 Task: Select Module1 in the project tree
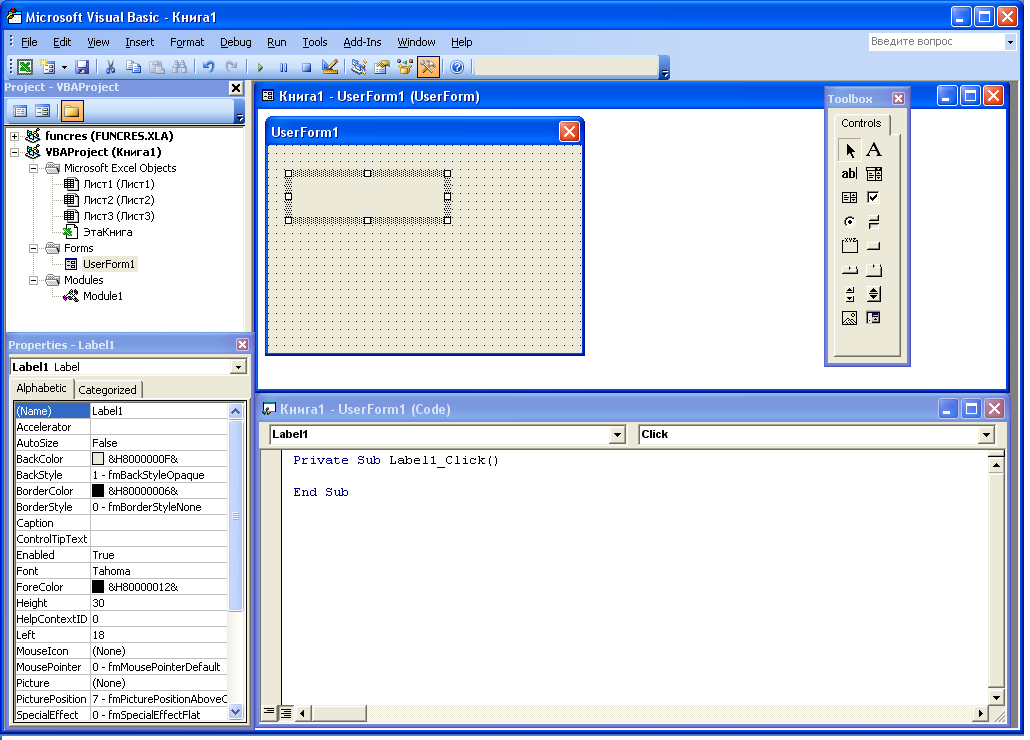point(102,296)
